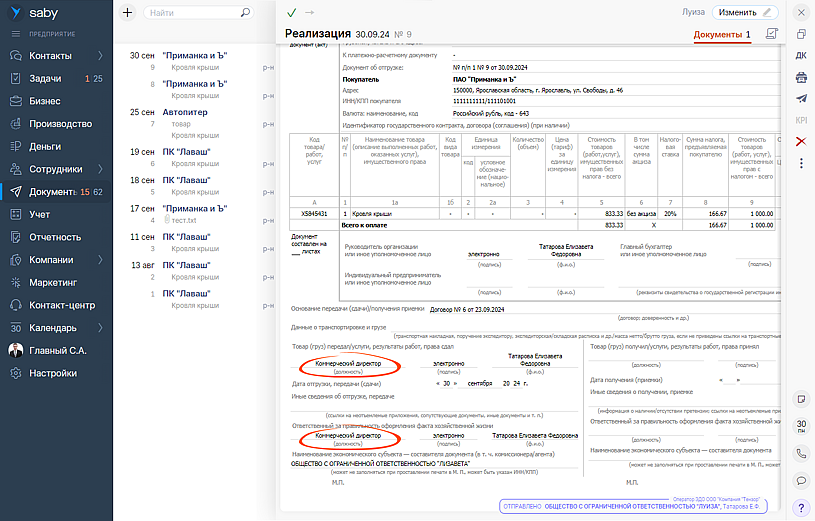Click the copy document icon
The width and height of the screenshot is (815, 521).
[x=801, y=34]
